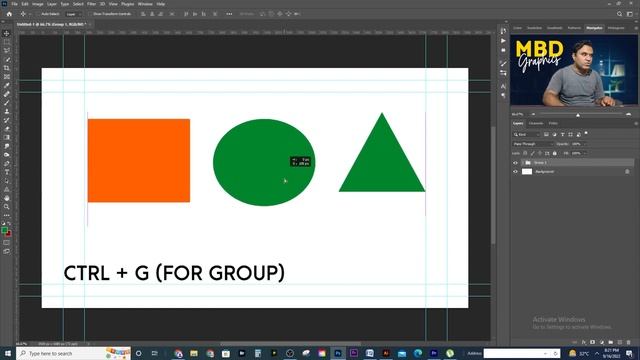Screen dimensions: 640x360
Task: Click the Windows search box in taskbar
Action: coord(73,353)
